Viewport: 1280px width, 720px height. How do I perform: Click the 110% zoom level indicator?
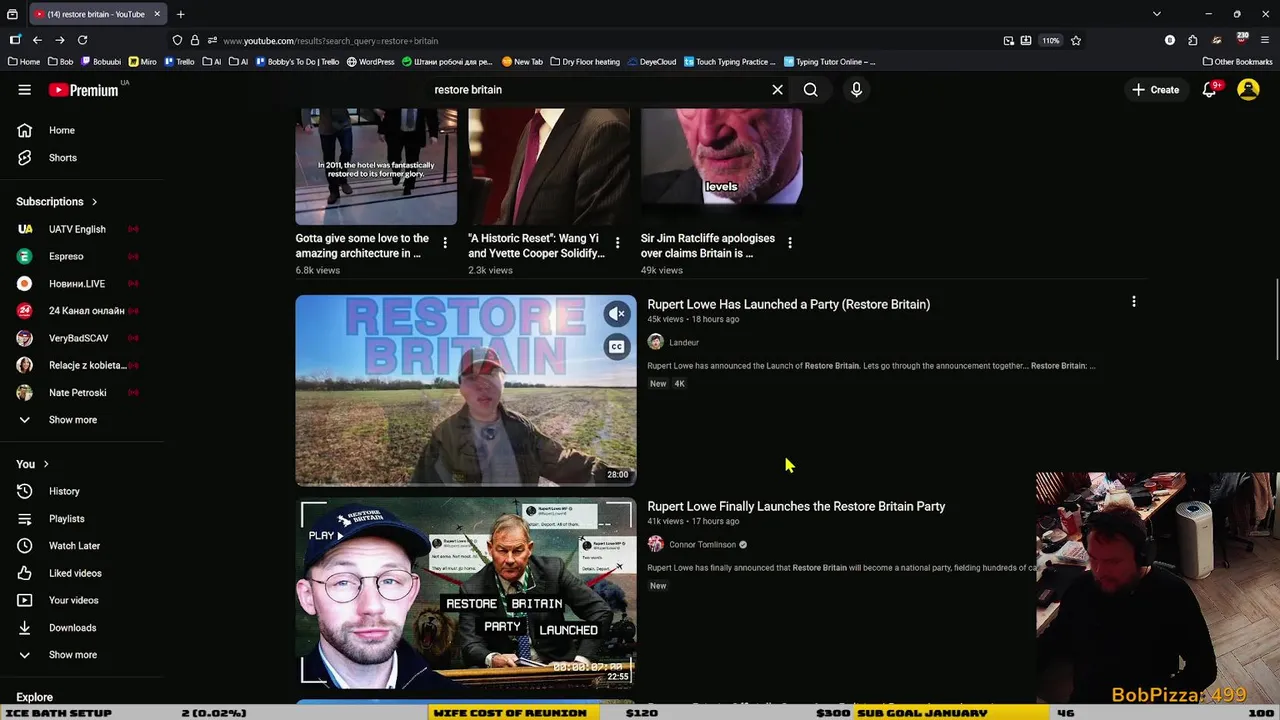1050,41
